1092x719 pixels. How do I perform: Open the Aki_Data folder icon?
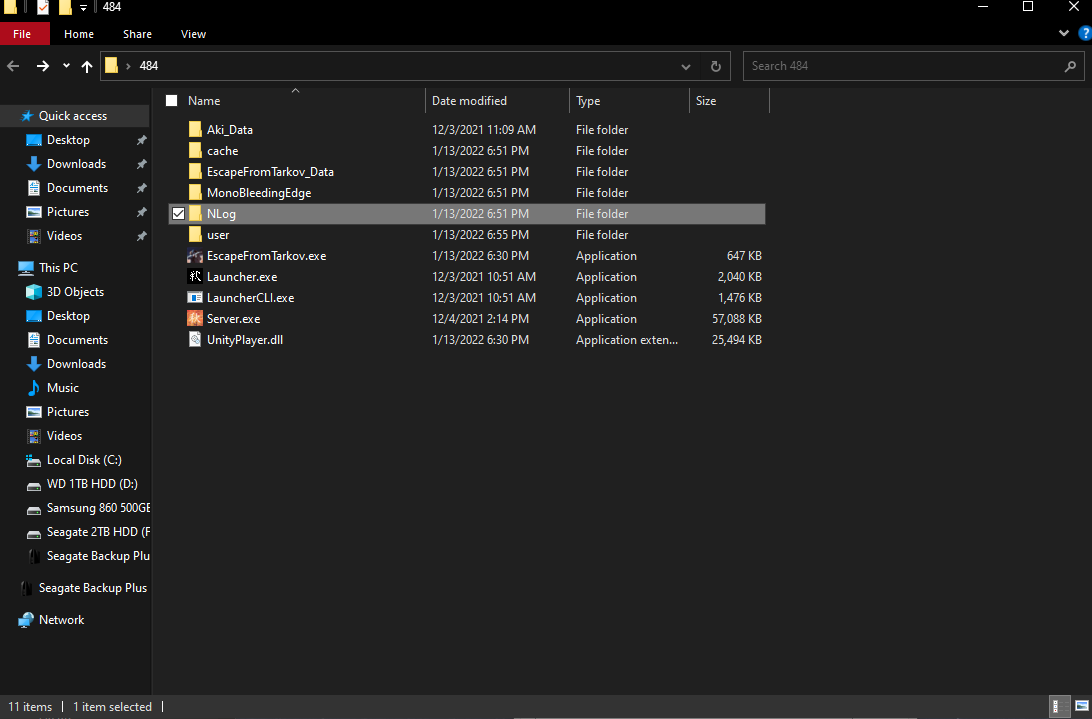coord(195,130)
